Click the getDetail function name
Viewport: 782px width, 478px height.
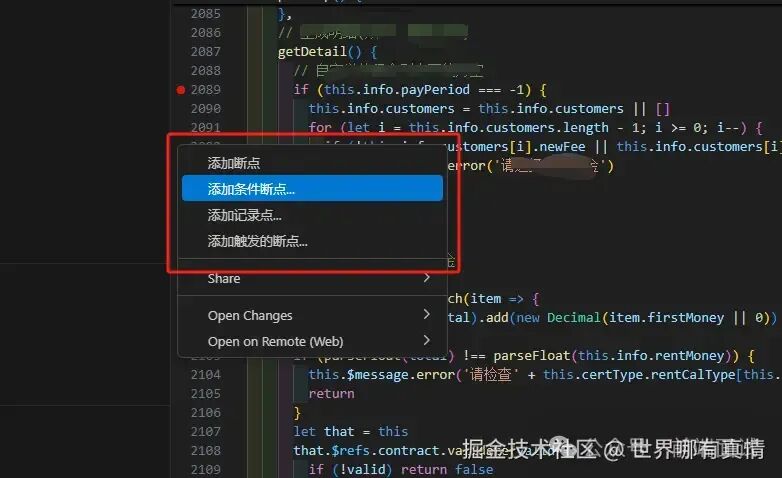click(x=312, y=52)
